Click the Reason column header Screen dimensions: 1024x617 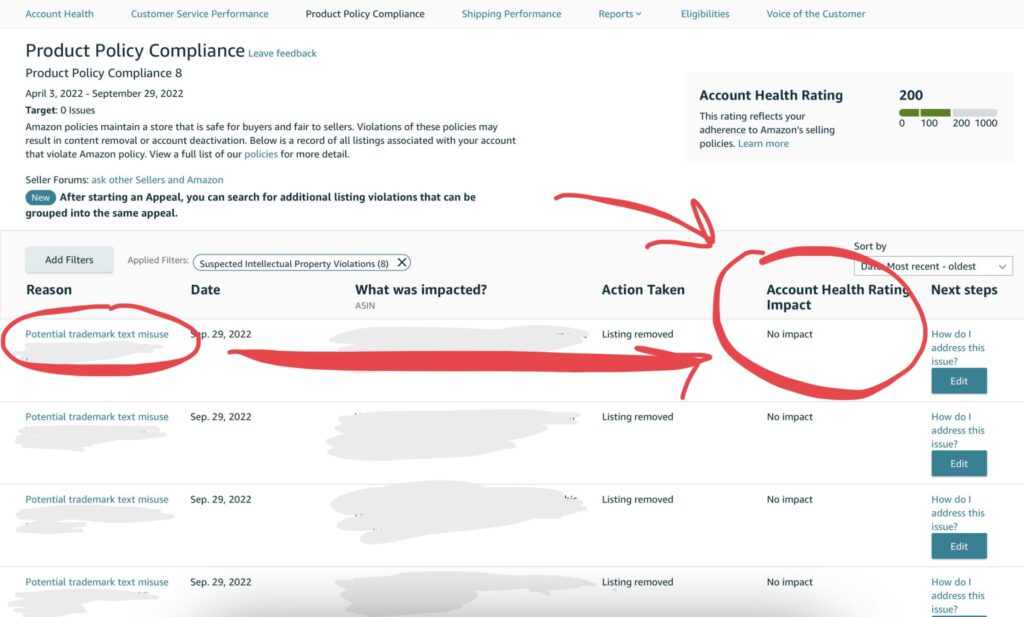tap(49, 290)
